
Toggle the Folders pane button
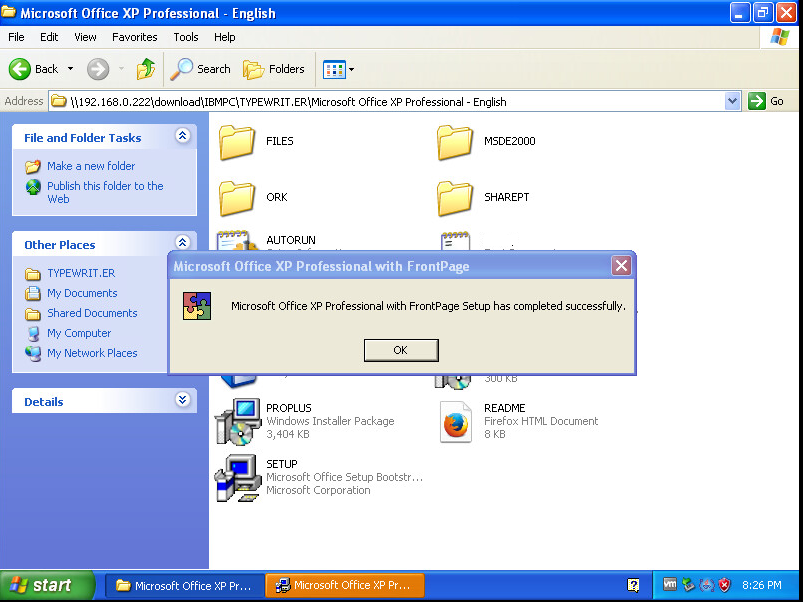point(274,69)
